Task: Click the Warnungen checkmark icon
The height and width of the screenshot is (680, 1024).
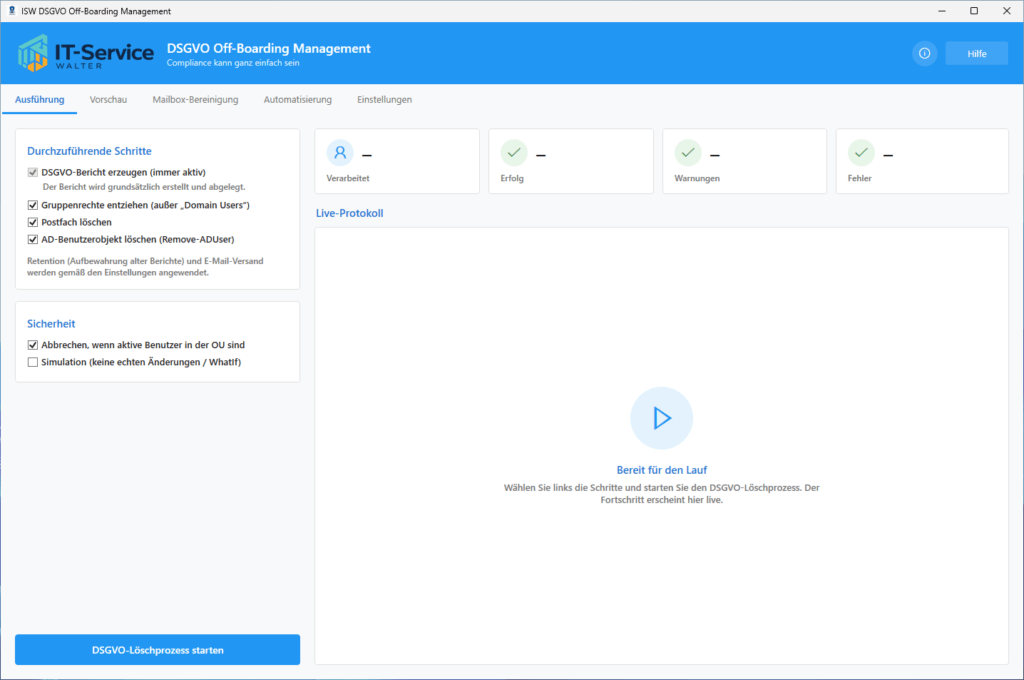Action: click(x=688, y=153)
